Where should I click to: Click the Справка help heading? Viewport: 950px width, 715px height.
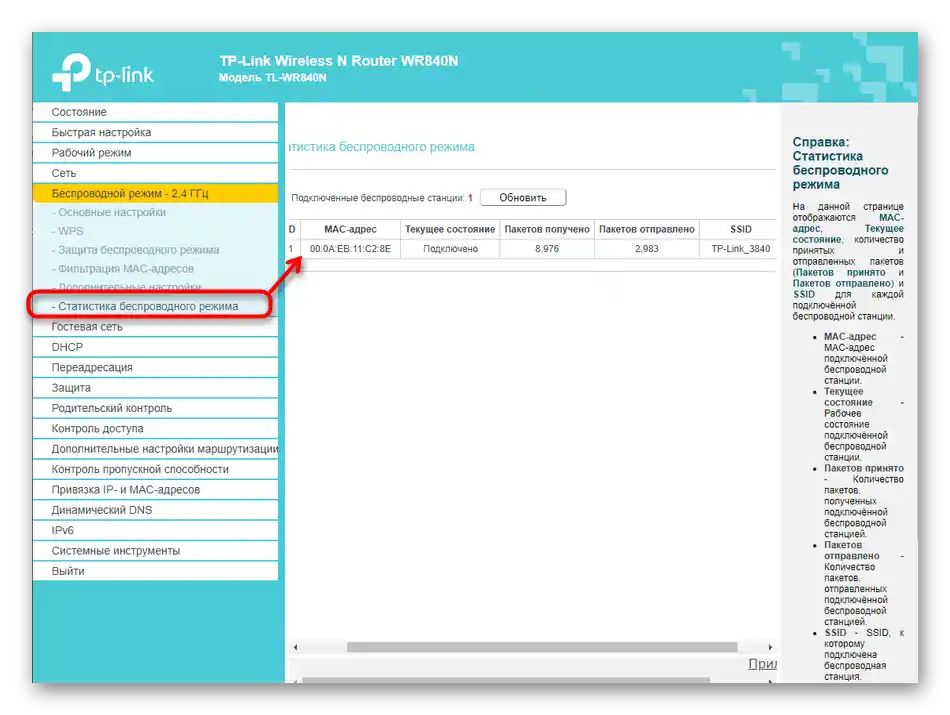[840, 163]
